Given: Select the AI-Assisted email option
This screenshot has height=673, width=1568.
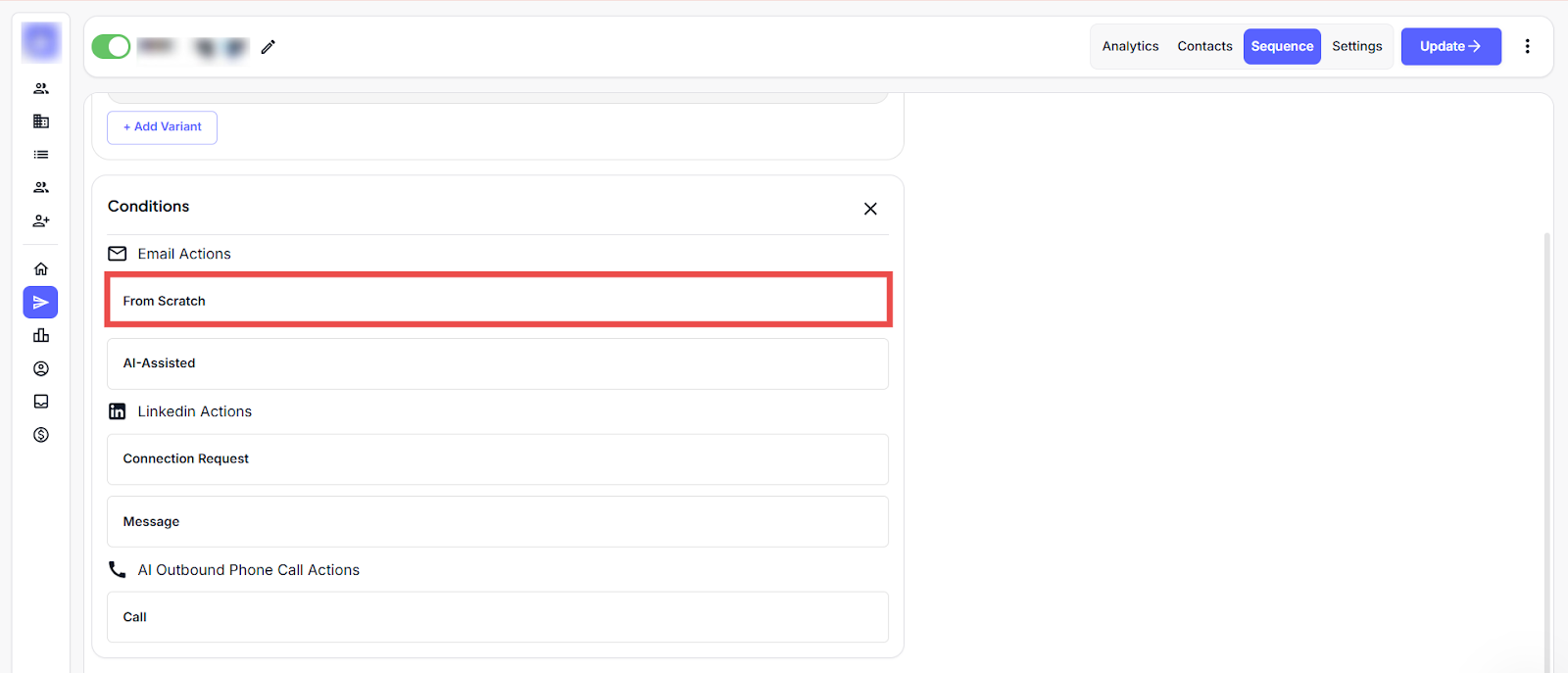Looking at the screenshot, I should [497, 363].
